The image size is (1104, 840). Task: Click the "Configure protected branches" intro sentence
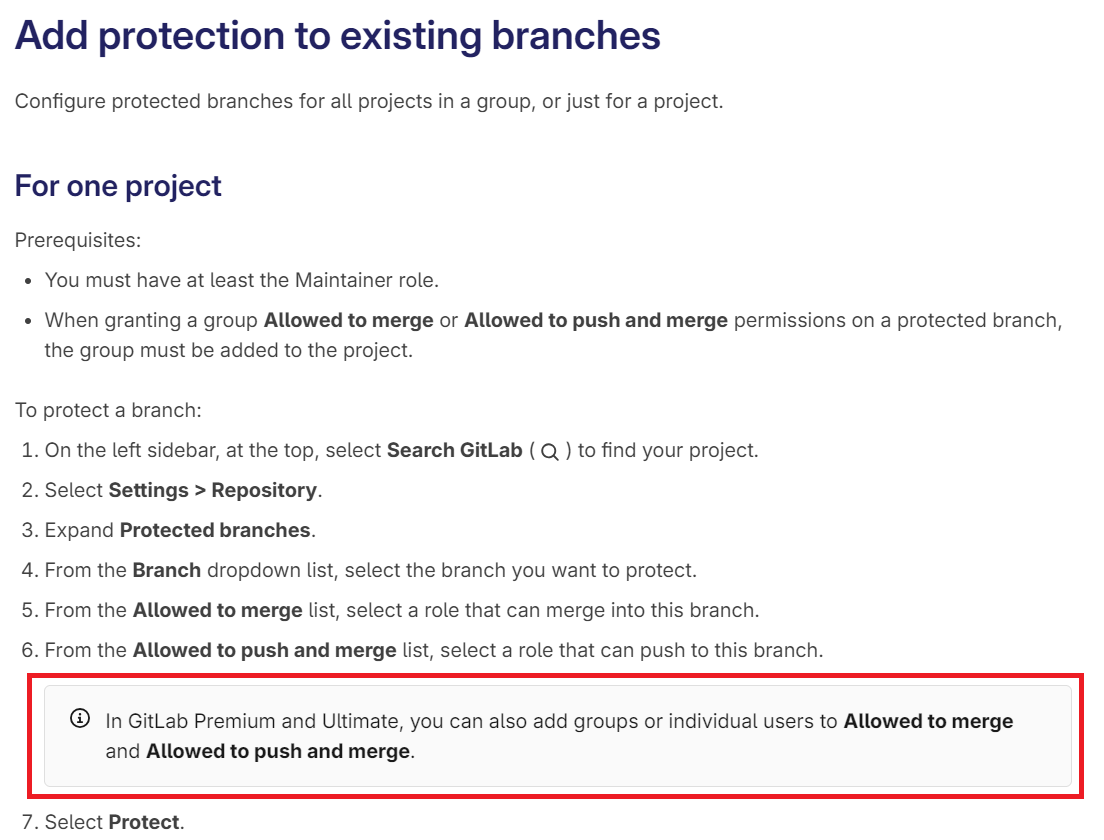click(x=368, y=101)
